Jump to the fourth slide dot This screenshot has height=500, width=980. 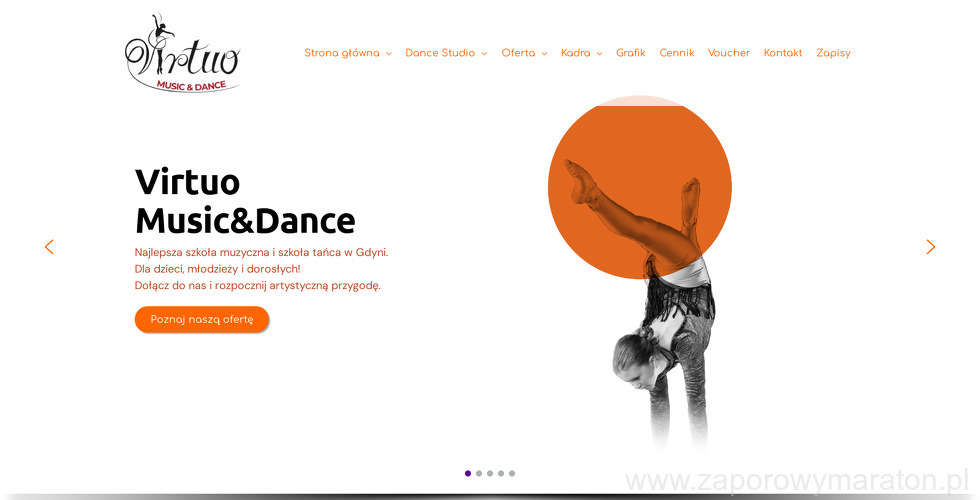pyautogui.click(x=501, y=473)
